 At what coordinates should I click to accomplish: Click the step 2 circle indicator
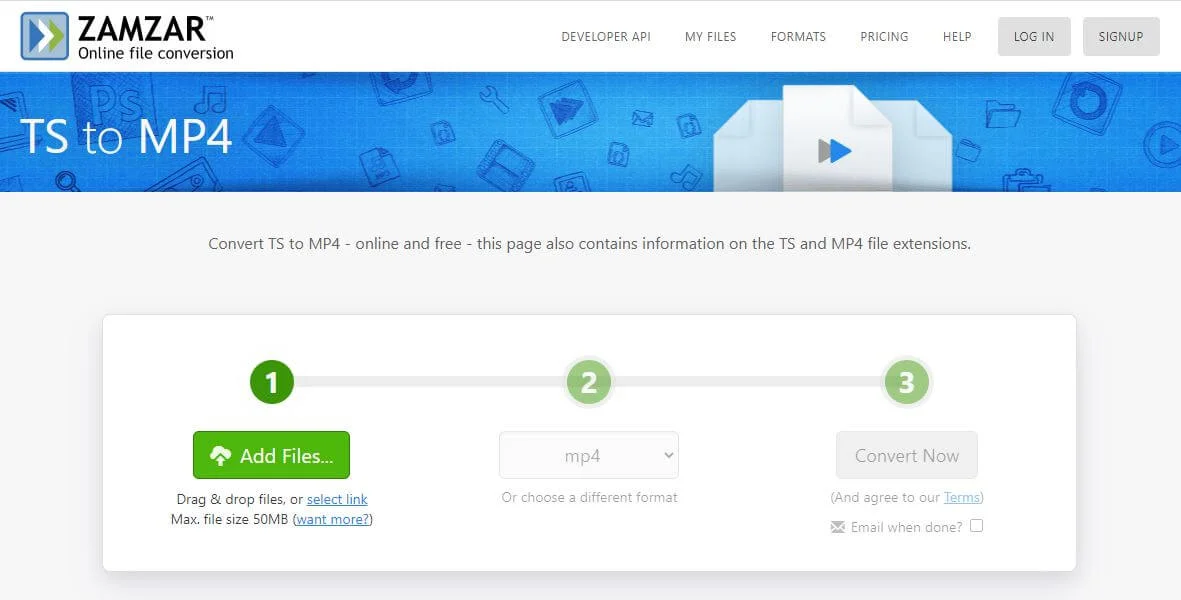pos(589,381)
